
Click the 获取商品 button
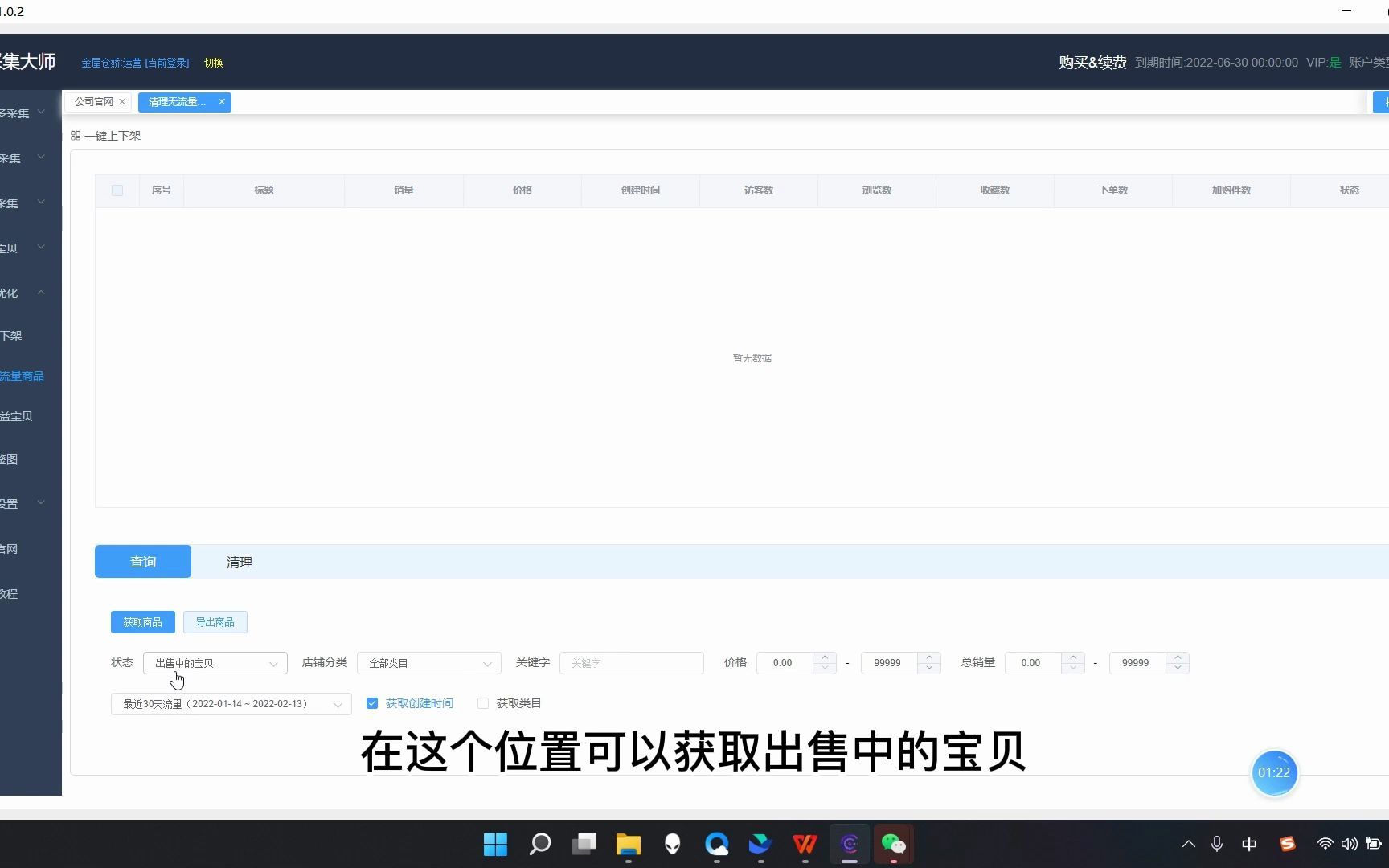tap(143, 622)
